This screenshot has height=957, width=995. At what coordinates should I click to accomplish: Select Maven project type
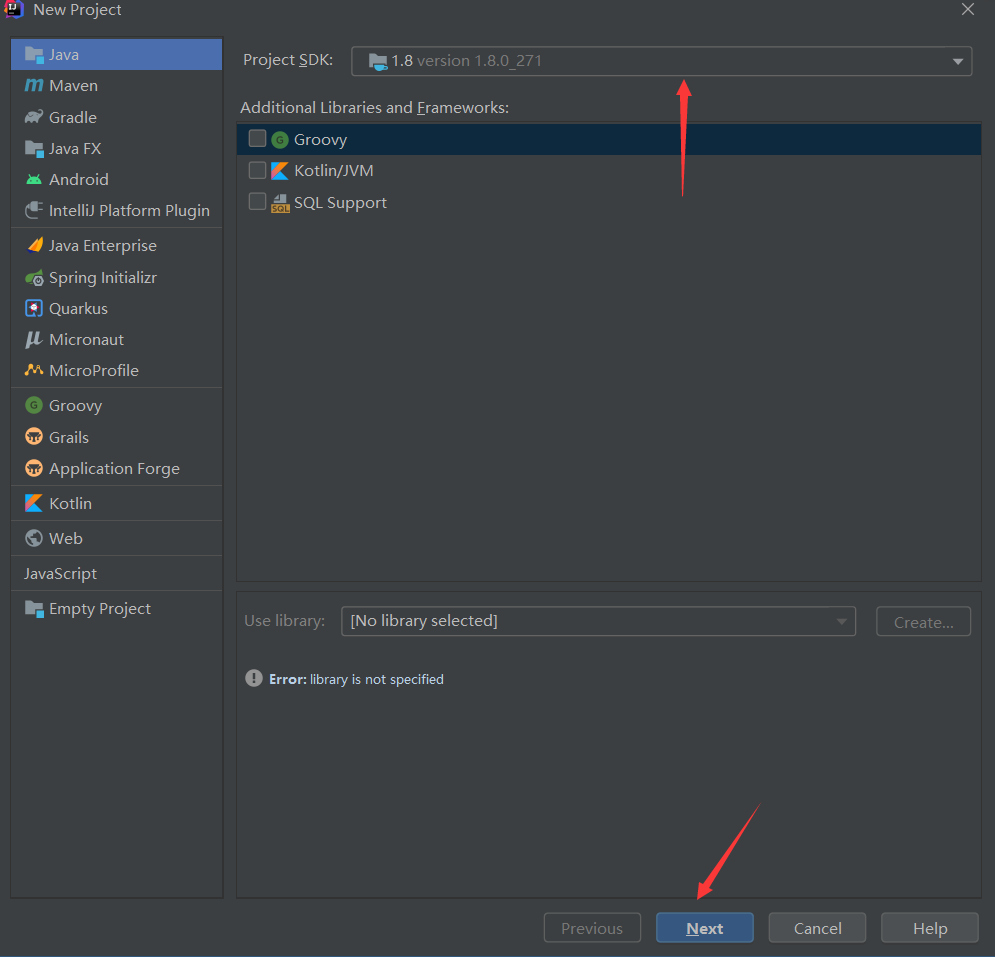[117, 86]
